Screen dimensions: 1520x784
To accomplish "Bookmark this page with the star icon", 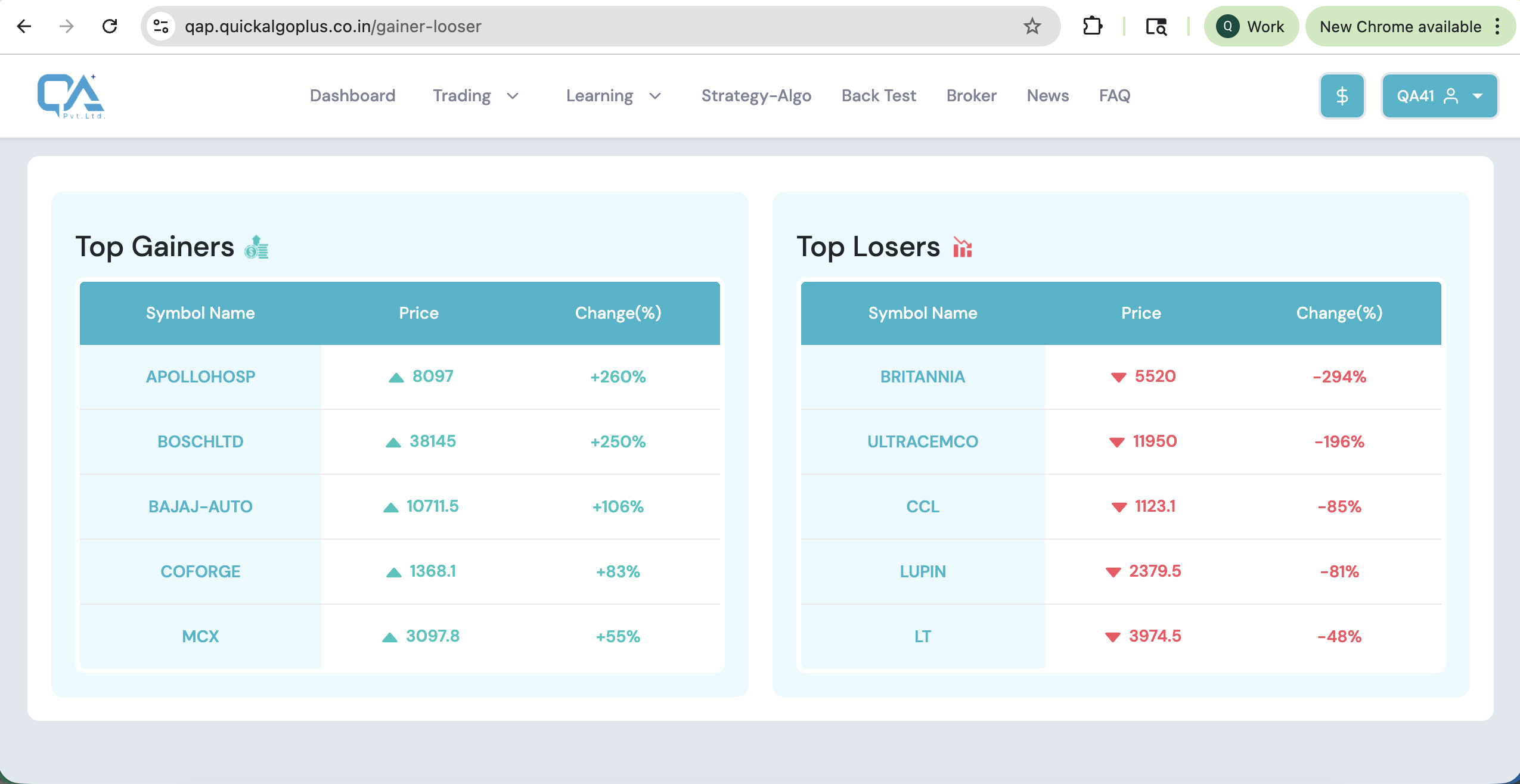I will click(1032, 26).
